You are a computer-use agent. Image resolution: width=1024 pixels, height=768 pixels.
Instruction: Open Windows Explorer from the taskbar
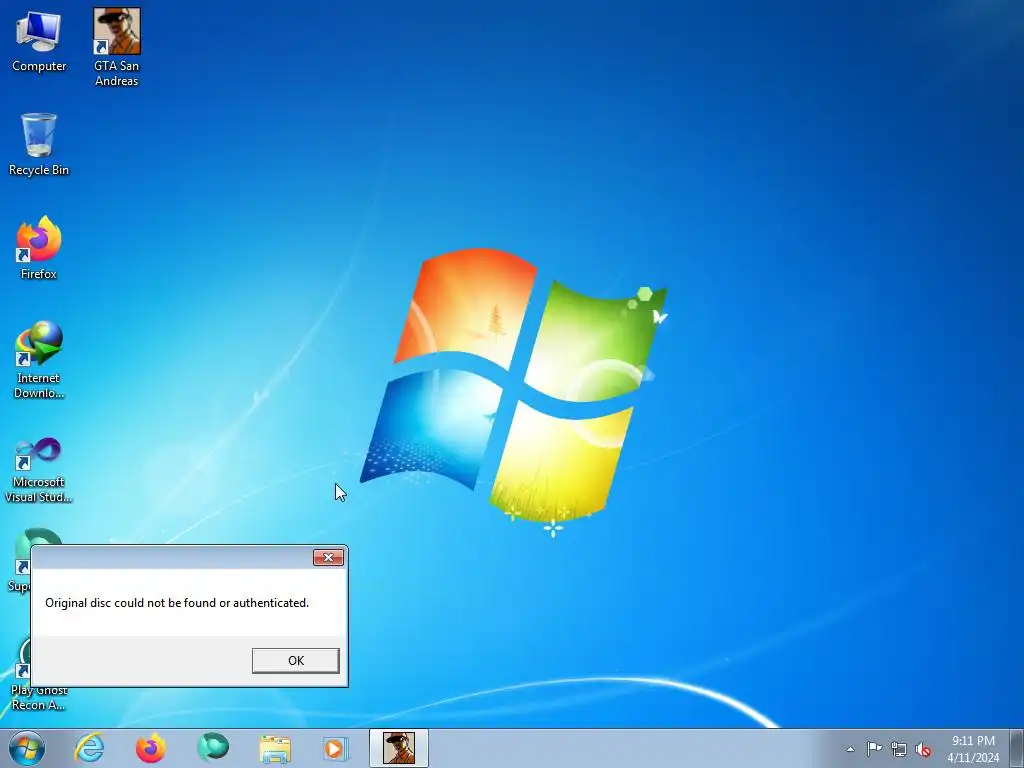(275, 748)
